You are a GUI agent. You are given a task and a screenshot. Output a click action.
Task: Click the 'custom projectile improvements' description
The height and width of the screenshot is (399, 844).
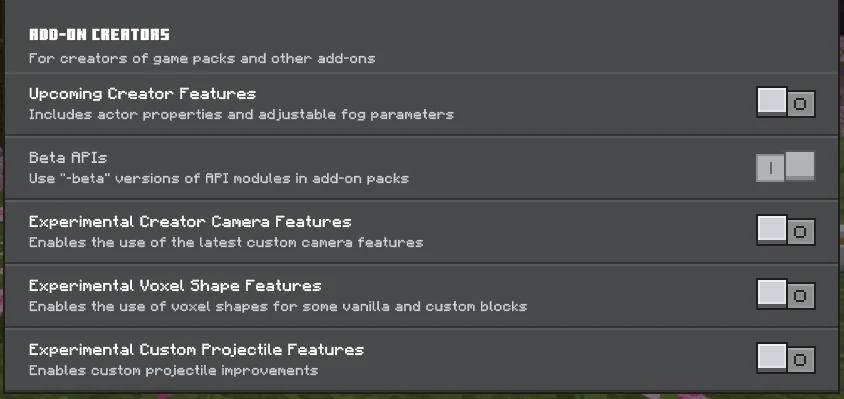pyautogui.click(x=173, y=370)
